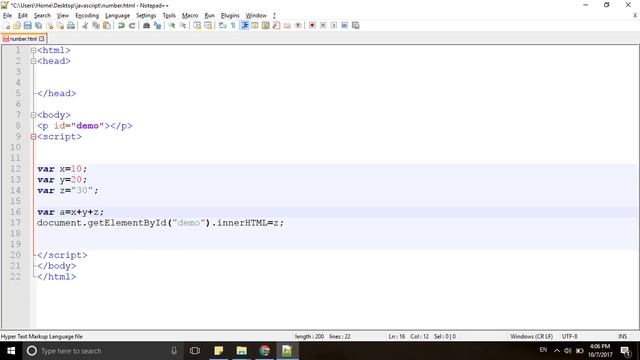The image size is (640, 360).
Task: Open File Explorer from the taskbar
Action: pos(242,351)
